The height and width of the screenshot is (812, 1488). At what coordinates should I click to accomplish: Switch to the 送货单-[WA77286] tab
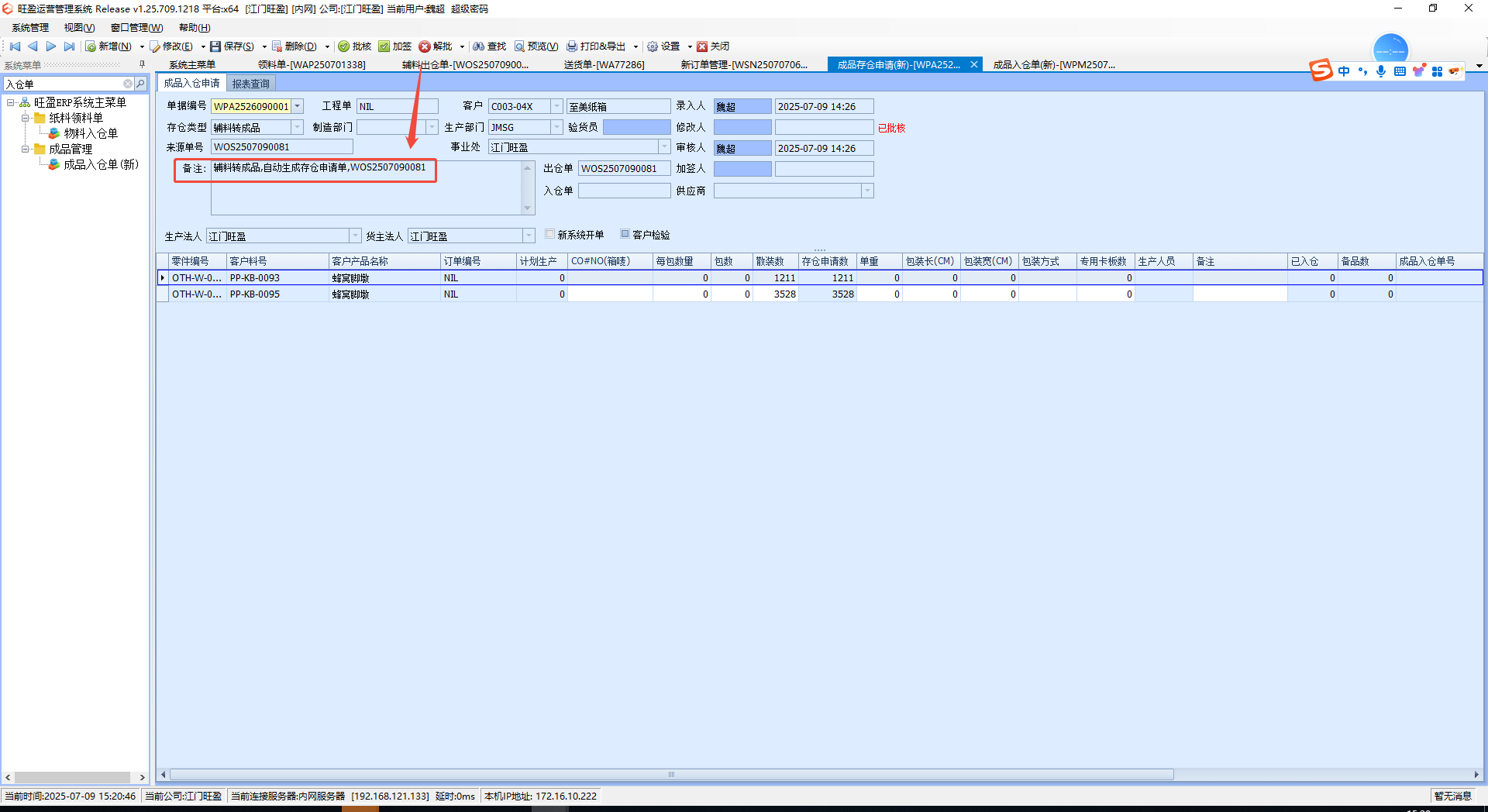click(604, 65)
